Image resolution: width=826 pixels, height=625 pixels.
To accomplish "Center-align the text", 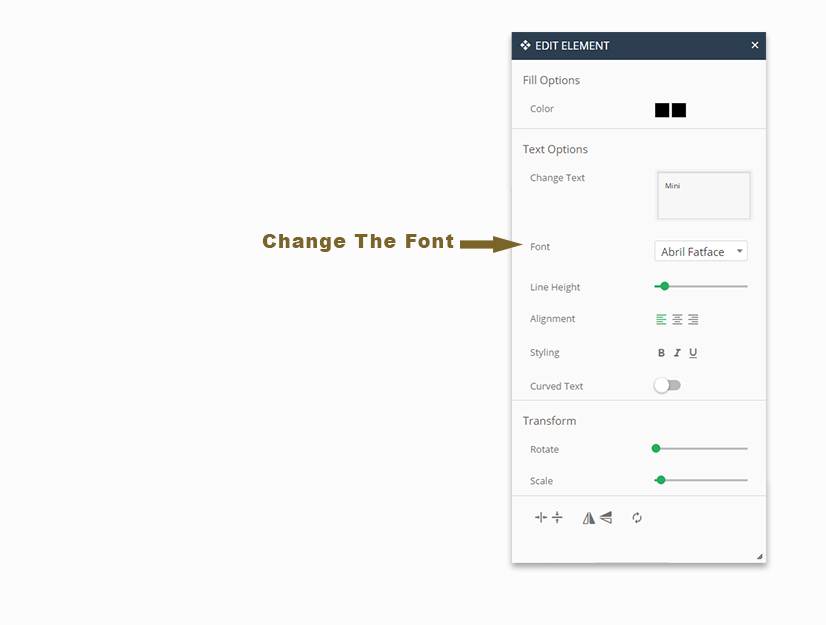I will pyautogui.click(x=677, y=320).
